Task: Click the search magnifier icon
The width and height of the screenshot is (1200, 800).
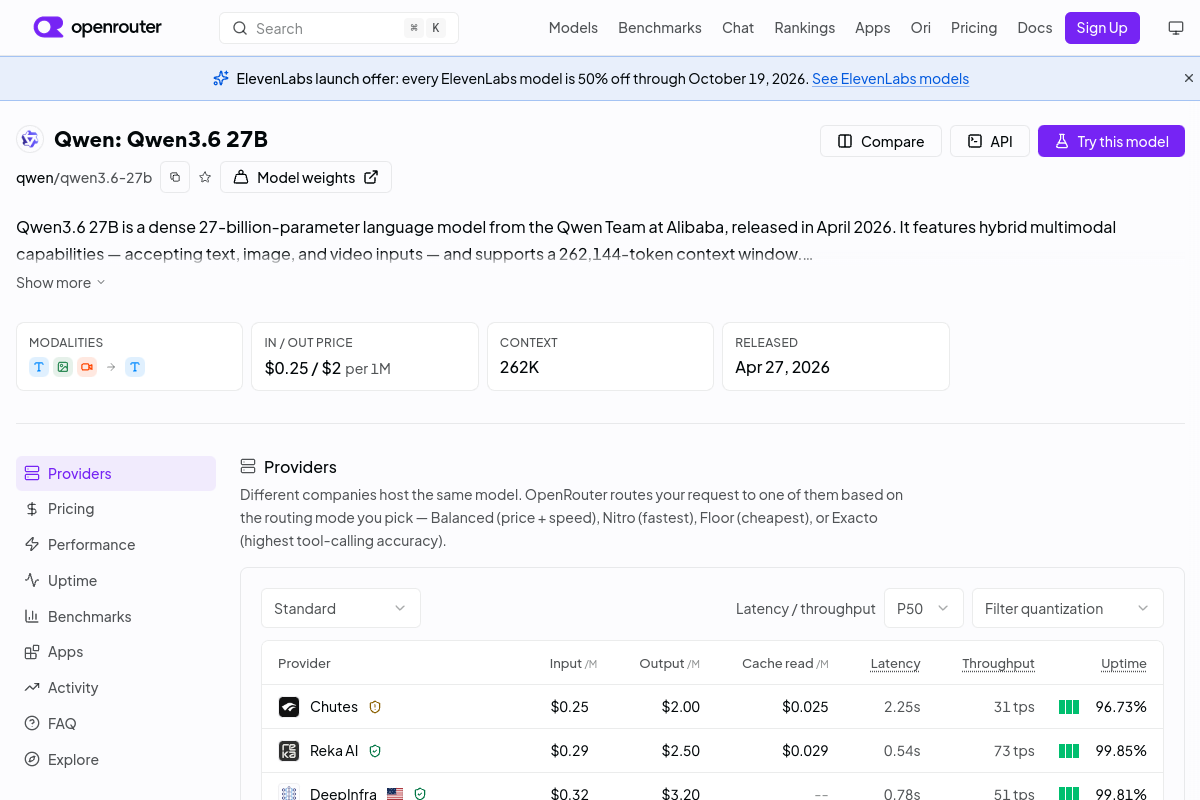Action: [x=240, y=28]
